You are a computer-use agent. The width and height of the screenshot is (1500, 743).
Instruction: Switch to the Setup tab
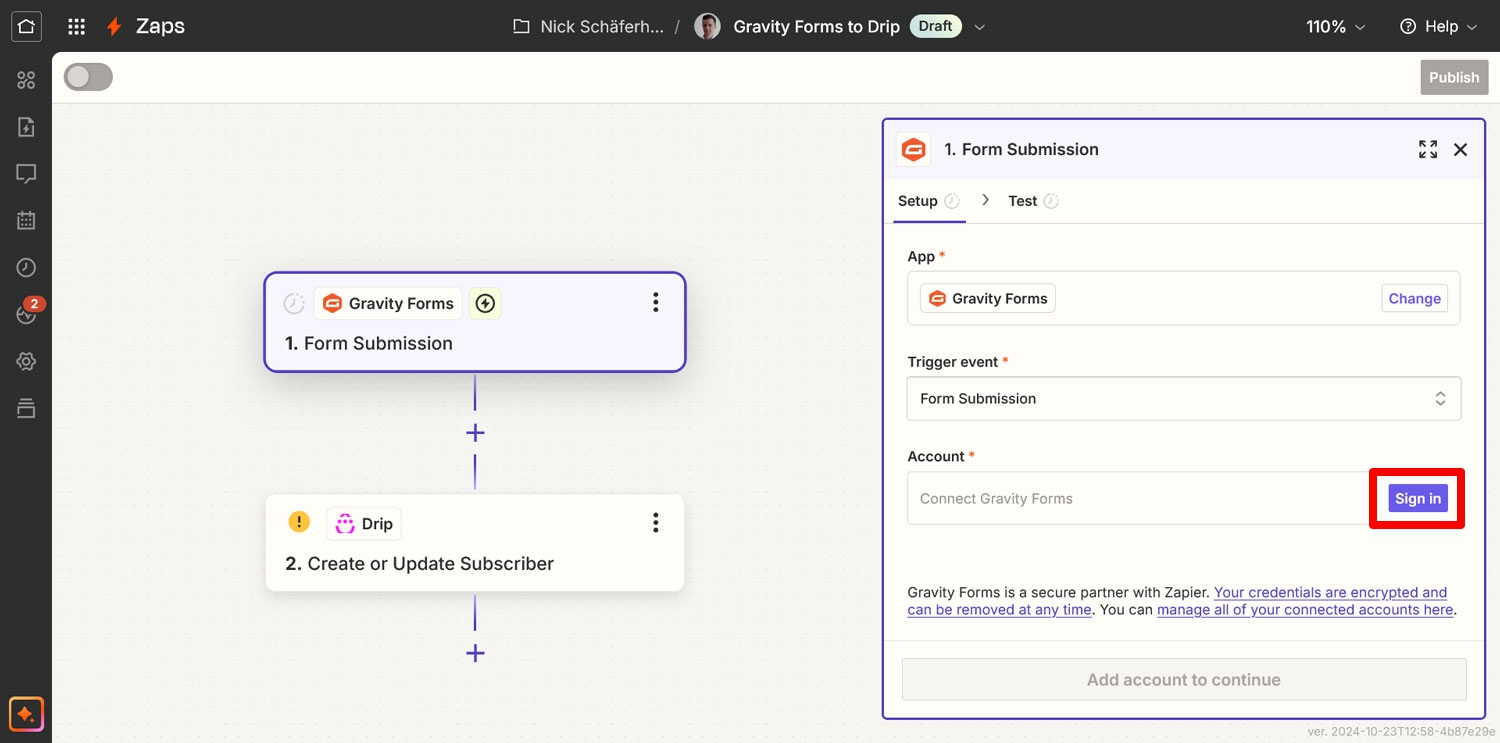point(929,201)
